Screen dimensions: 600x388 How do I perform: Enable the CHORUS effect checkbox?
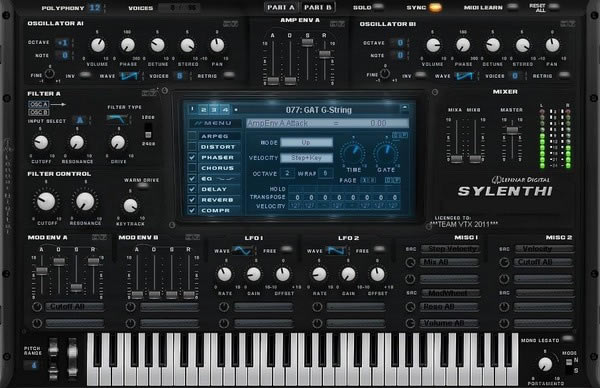[x=192, y=168]
